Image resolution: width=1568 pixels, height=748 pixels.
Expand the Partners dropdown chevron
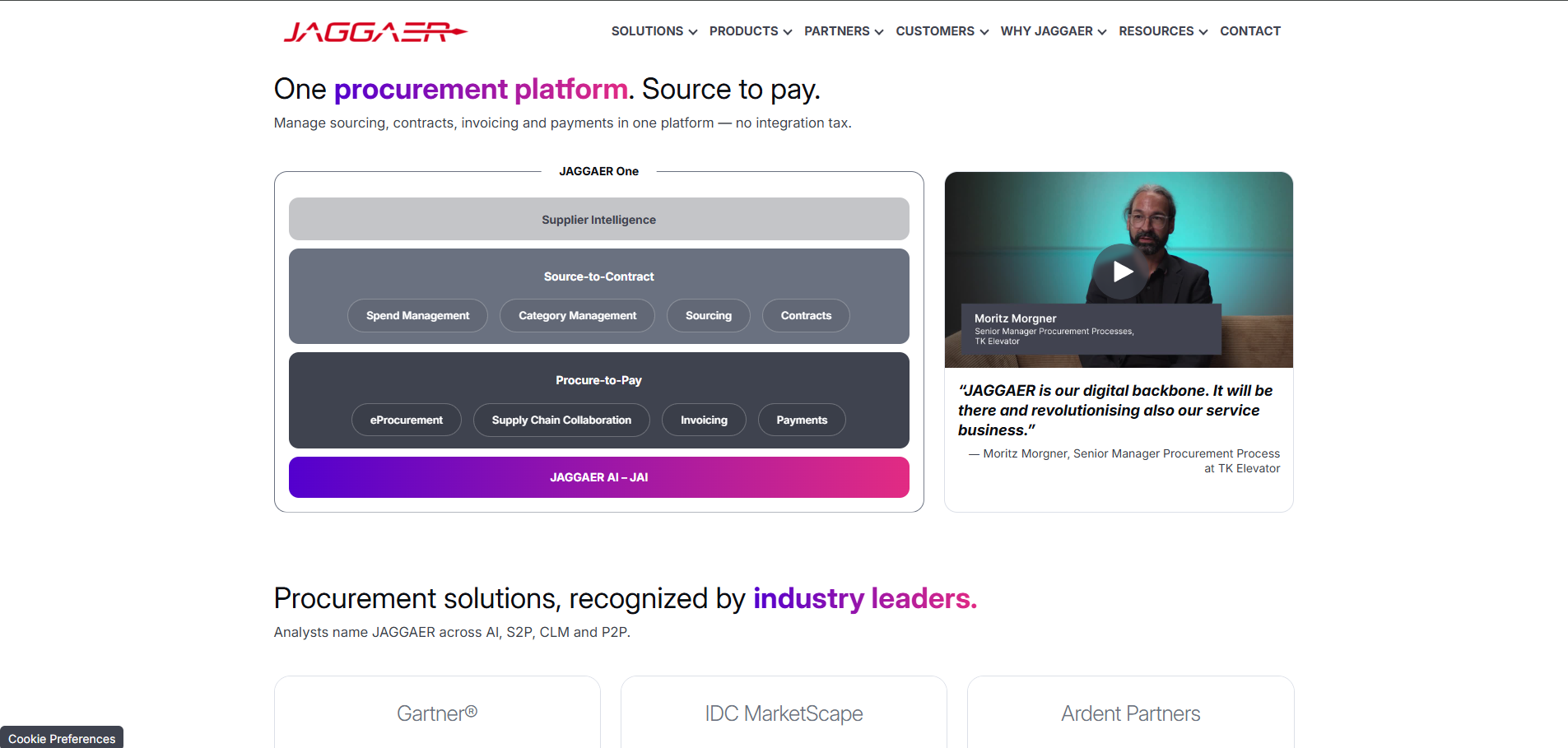coord(879,32)
